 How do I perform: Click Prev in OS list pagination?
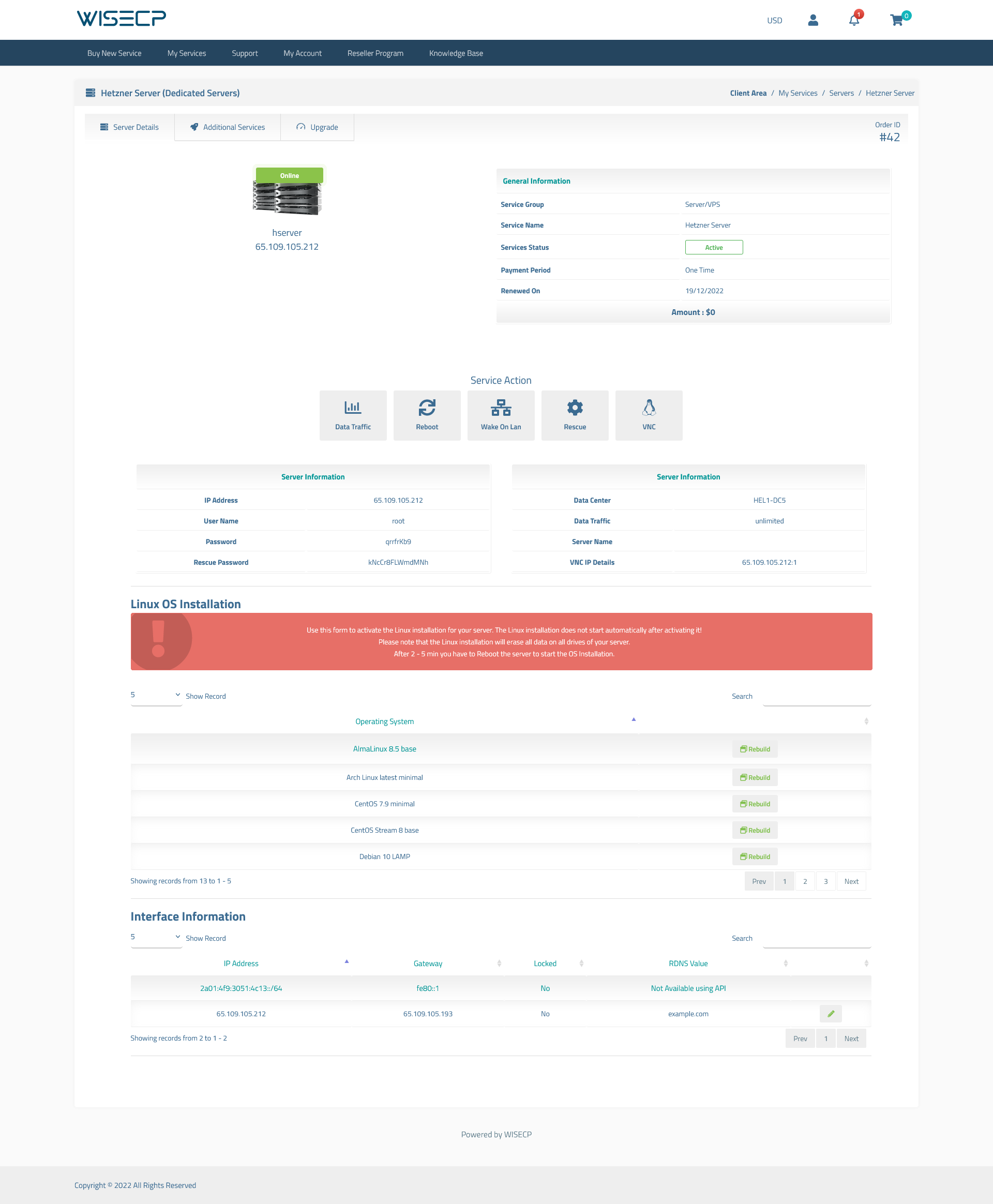click(x=759, y=881)
